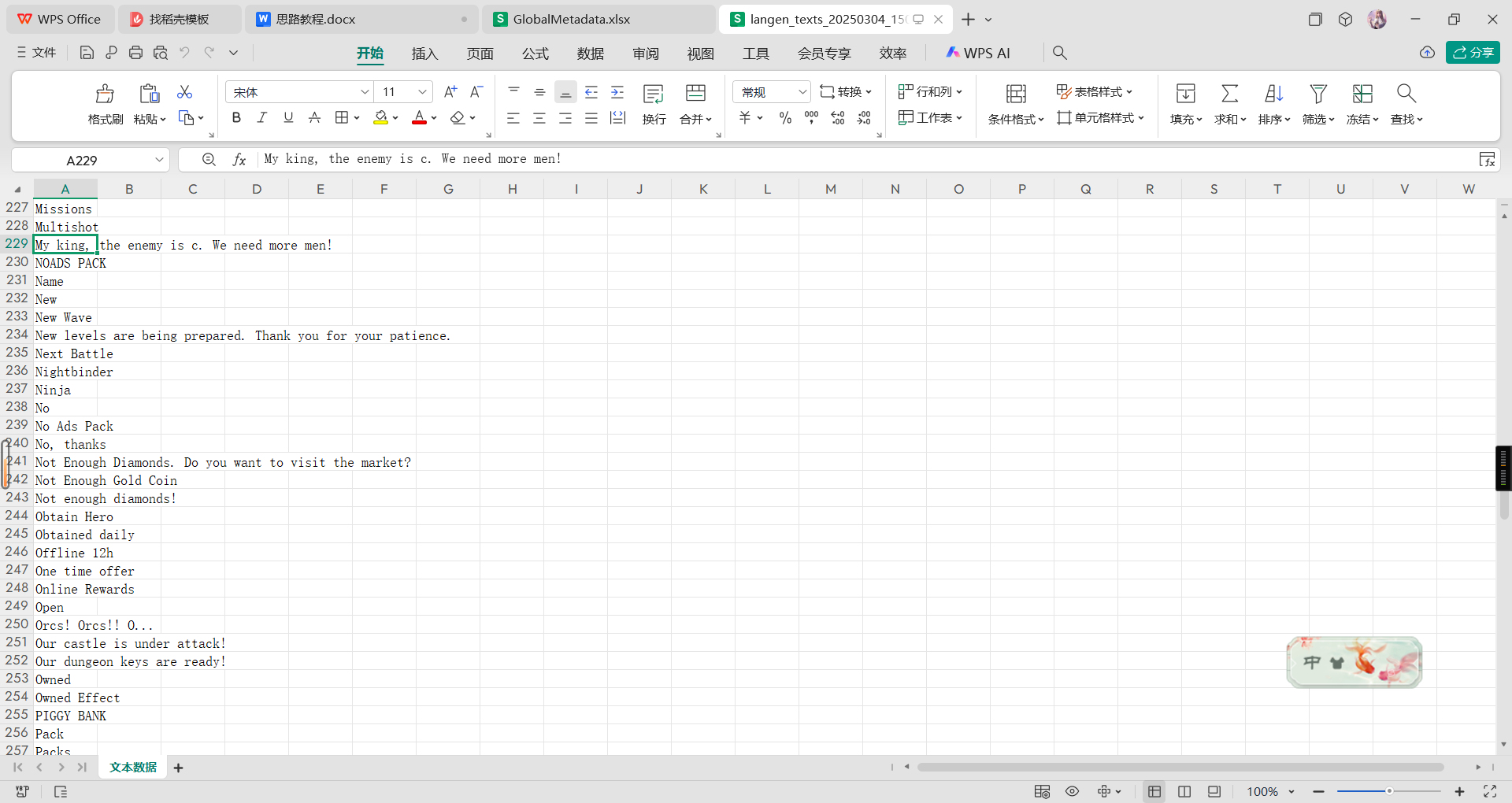Click the Print icon in quick toolbar

pyautogui.click(x=135, y=53)
